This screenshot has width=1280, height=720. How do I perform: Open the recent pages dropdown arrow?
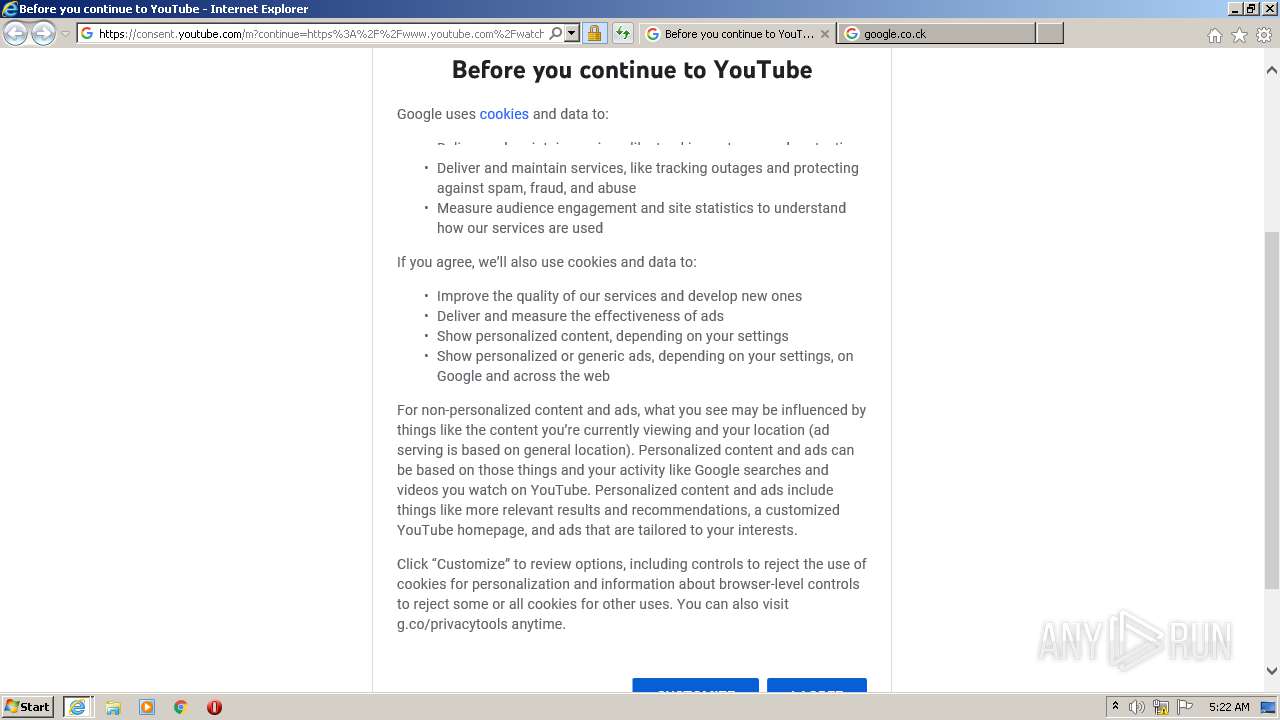pos(66,34)
